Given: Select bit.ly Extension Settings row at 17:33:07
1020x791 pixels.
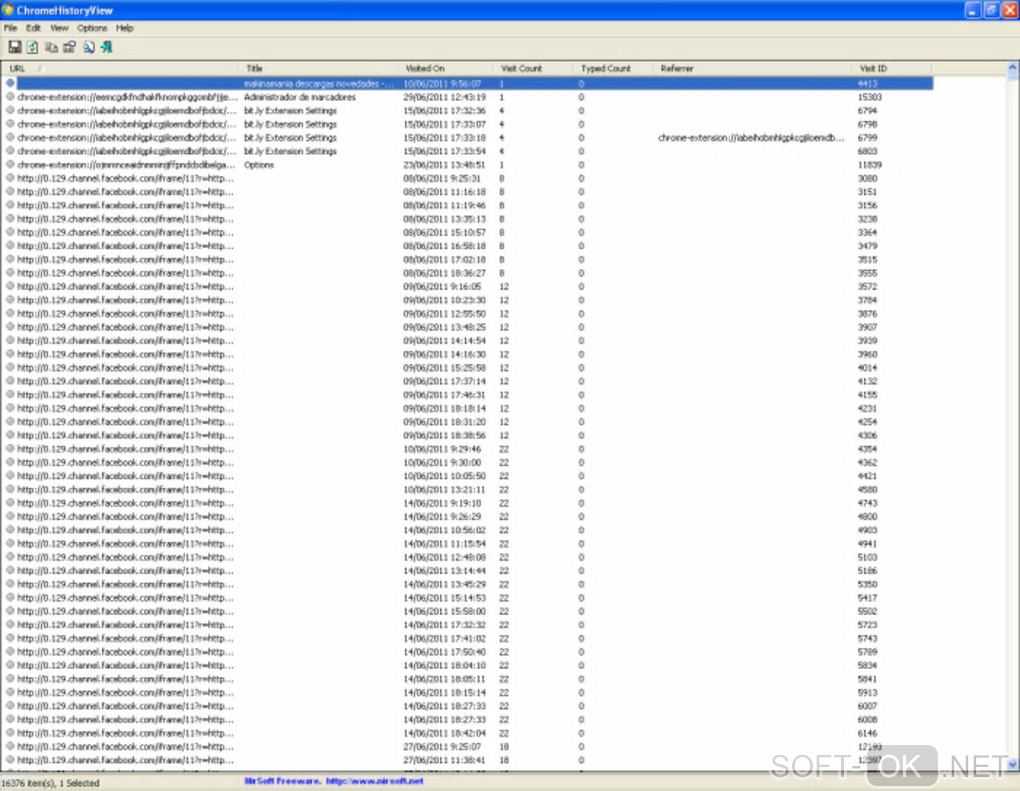Looking at the screenshot, I should (468, 124).
